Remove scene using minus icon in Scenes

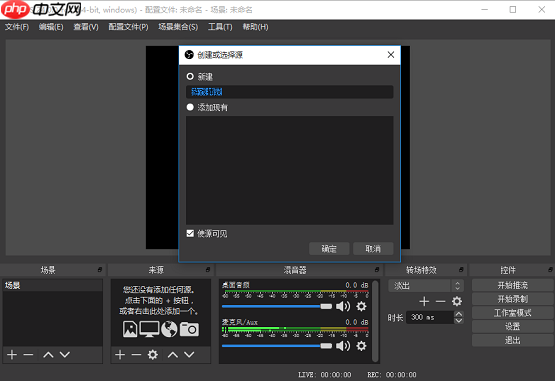pyautogui.click(x=28, y=354)
